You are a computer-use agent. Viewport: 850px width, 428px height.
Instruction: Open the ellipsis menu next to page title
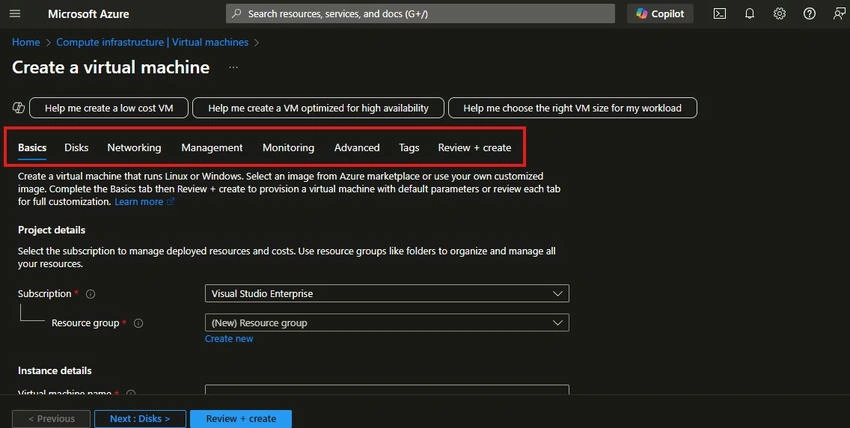[233, 67]
